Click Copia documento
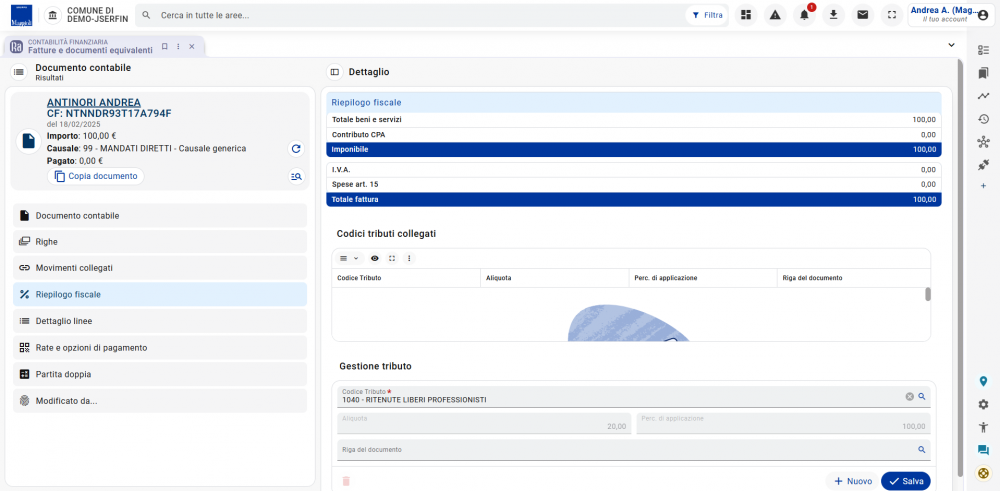Image resolution: width=1000 pixels, height=491 pixels. [96, 177]
